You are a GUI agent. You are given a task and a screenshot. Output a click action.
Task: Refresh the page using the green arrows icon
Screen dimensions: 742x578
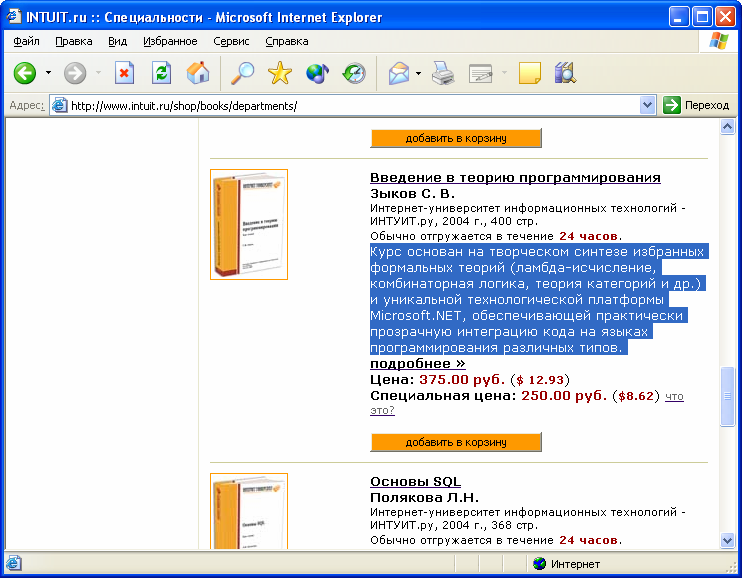pyautogui.click(x=161, y=73)
